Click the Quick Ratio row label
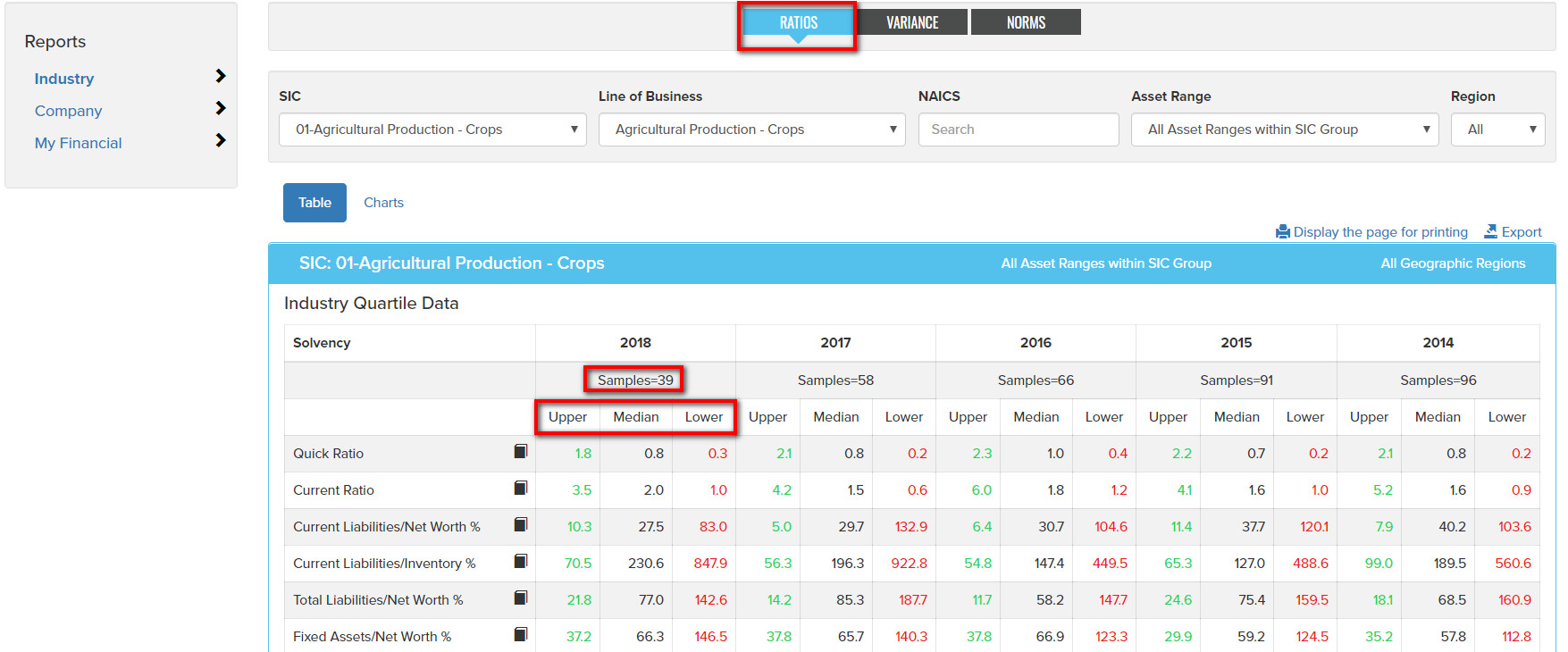Viewport: 1568px width, 652px height. tap(328, 454)
